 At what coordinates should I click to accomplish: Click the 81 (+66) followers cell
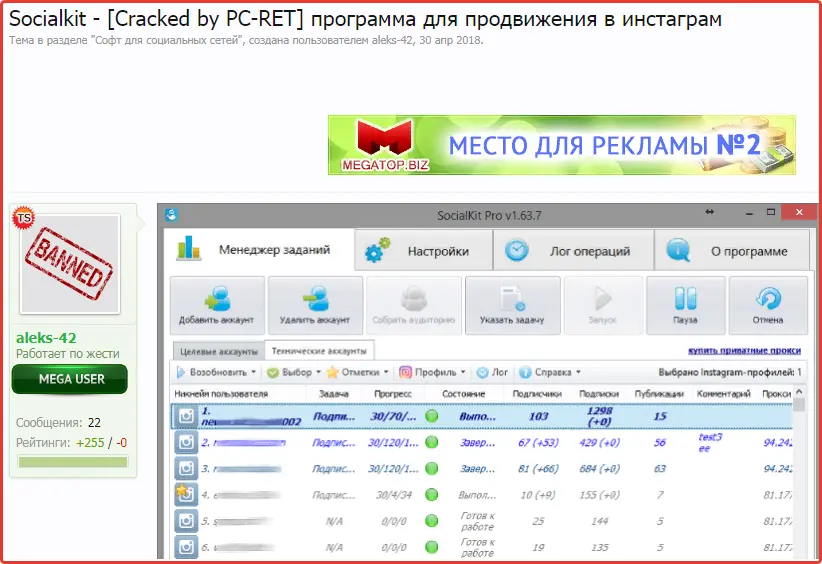click(538, 468)
